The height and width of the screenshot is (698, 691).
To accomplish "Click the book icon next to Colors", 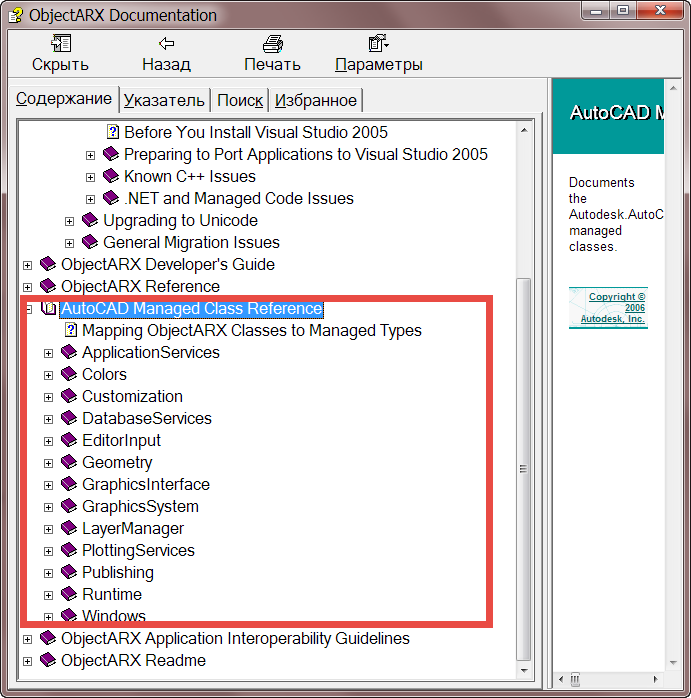I will [x=69, y=374].
